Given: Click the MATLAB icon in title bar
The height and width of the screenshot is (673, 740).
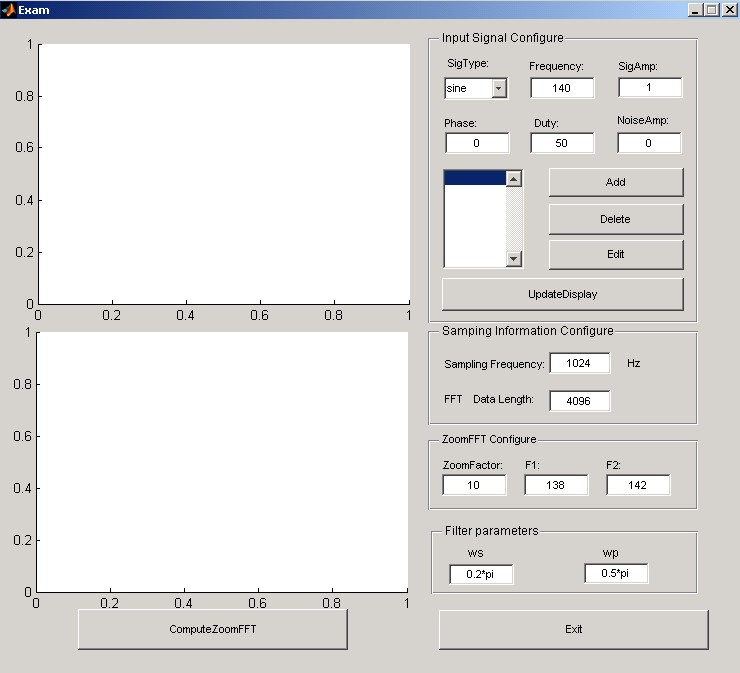Looking at the screenshot, I should click(8, 10).
